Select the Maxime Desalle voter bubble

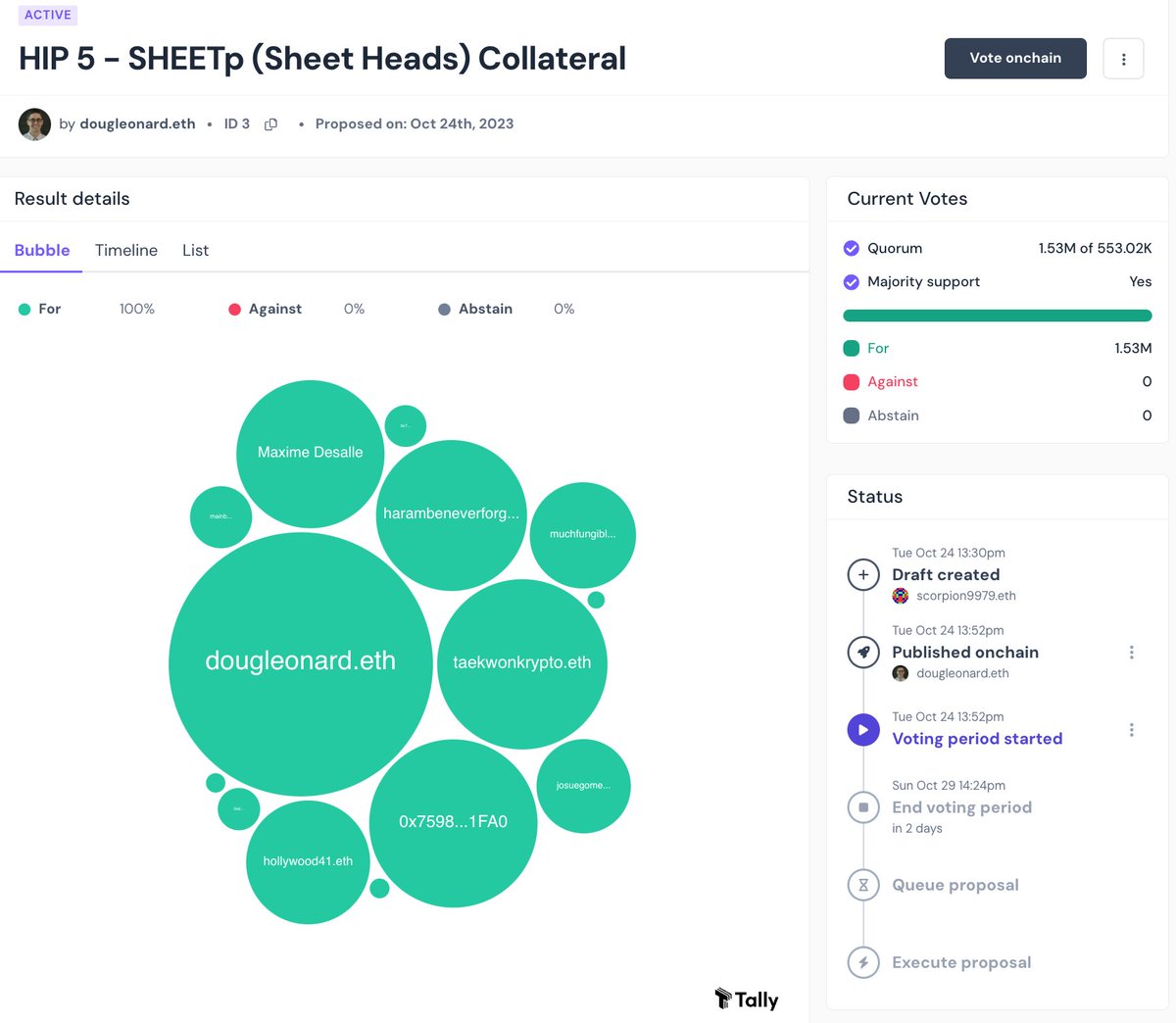coord(311,454)
